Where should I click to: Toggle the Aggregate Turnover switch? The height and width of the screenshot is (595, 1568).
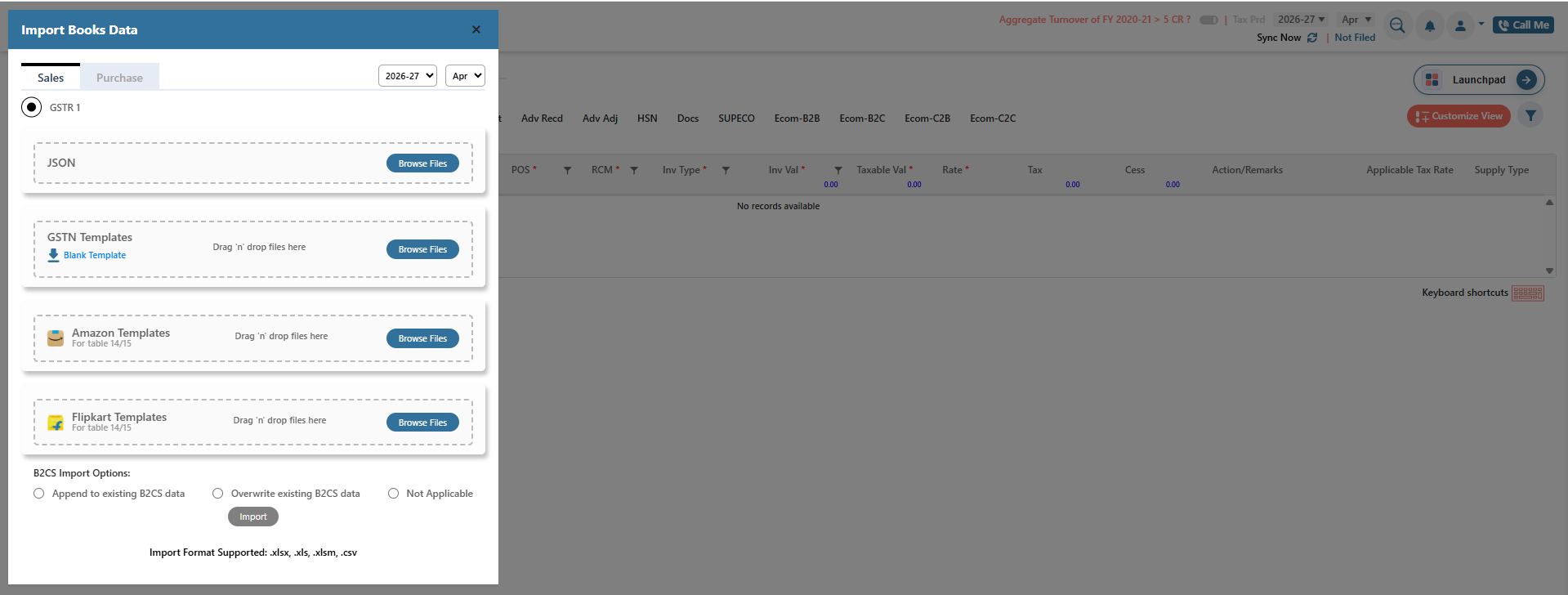click(1208, 20)
